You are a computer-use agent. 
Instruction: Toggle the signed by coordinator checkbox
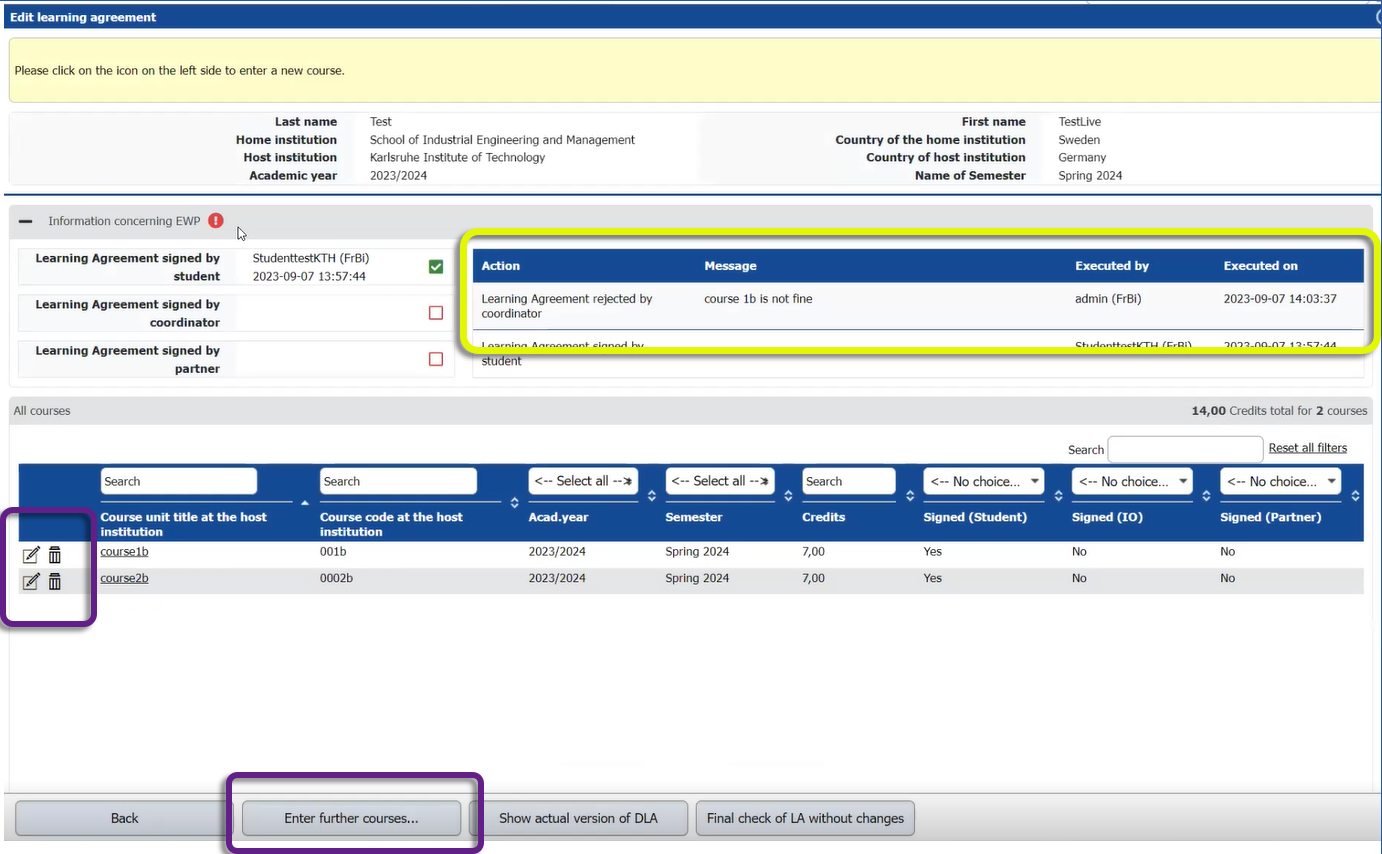click(x=435, y=313)
